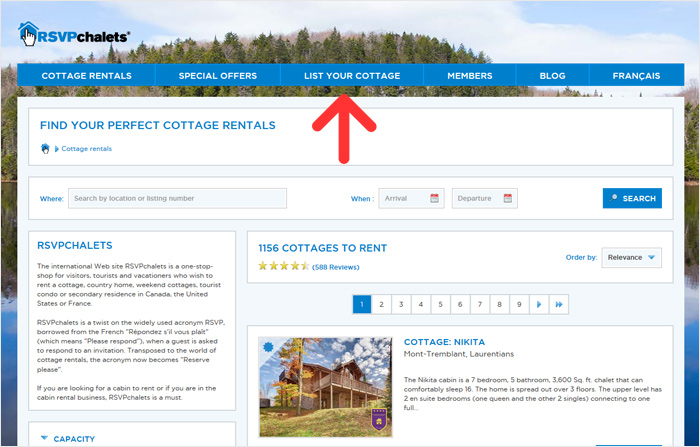This screenshot has width=700, height=447.
Task: Click the RSVPchalets logo
Action: point(74,34)
